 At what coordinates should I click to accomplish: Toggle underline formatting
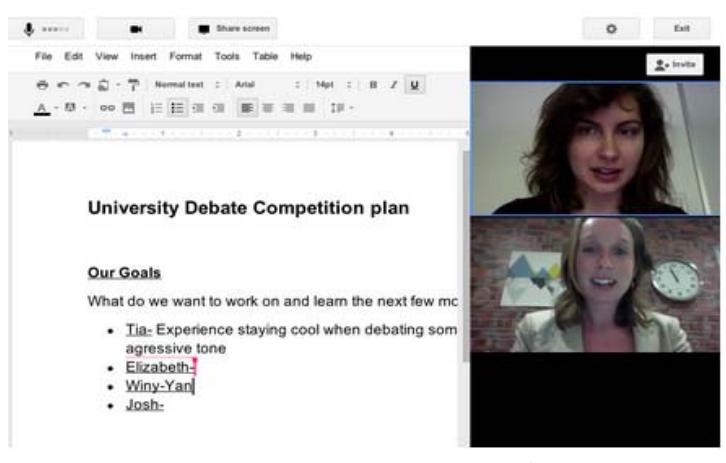click(x=414, y=85)
